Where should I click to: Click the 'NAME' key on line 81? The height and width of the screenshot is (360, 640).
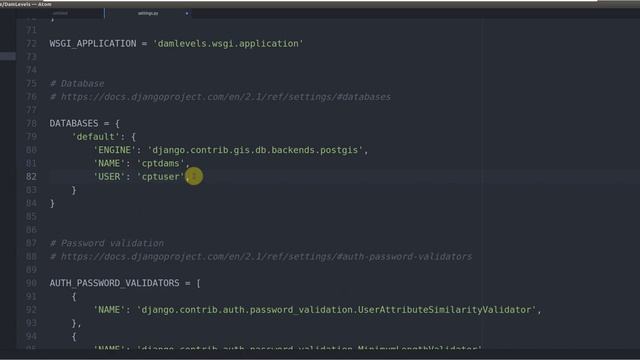pyautogui.click(x=109, y=163)
